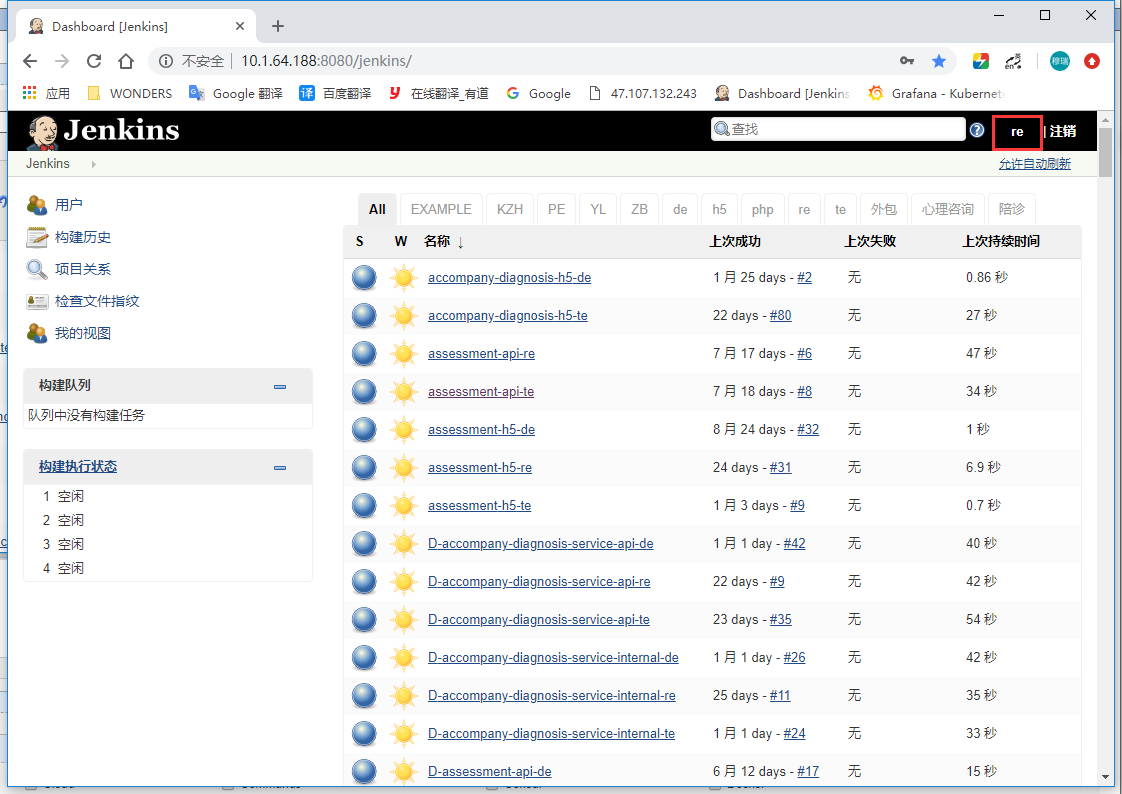Click 允许自动刷新 link
Screen dimensions: 1122x794
(1035, 164)
